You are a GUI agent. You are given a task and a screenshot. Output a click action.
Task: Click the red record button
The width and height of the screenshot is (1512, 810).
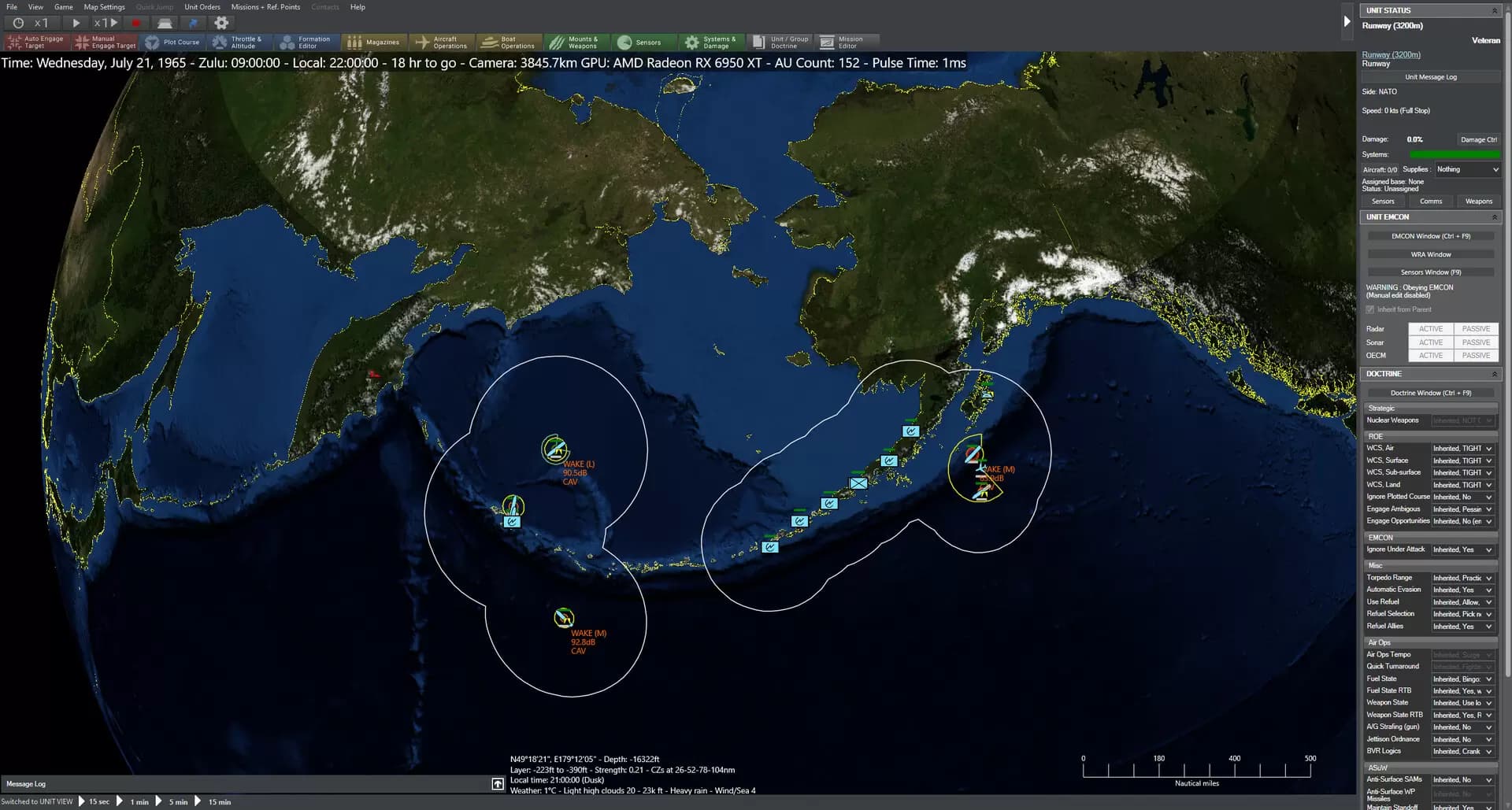(135, 24)
